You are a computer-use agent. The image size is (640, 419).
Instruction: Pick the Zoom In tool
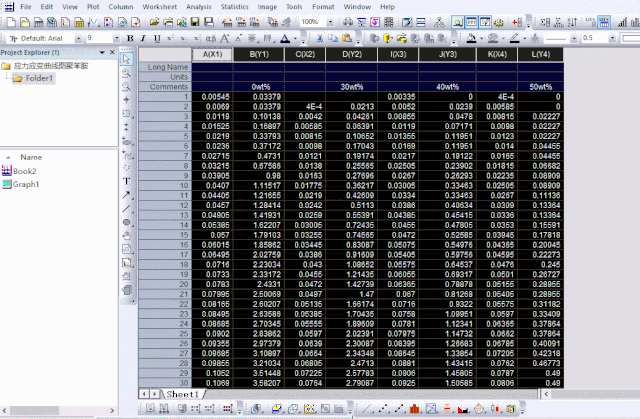pos(127,73)
